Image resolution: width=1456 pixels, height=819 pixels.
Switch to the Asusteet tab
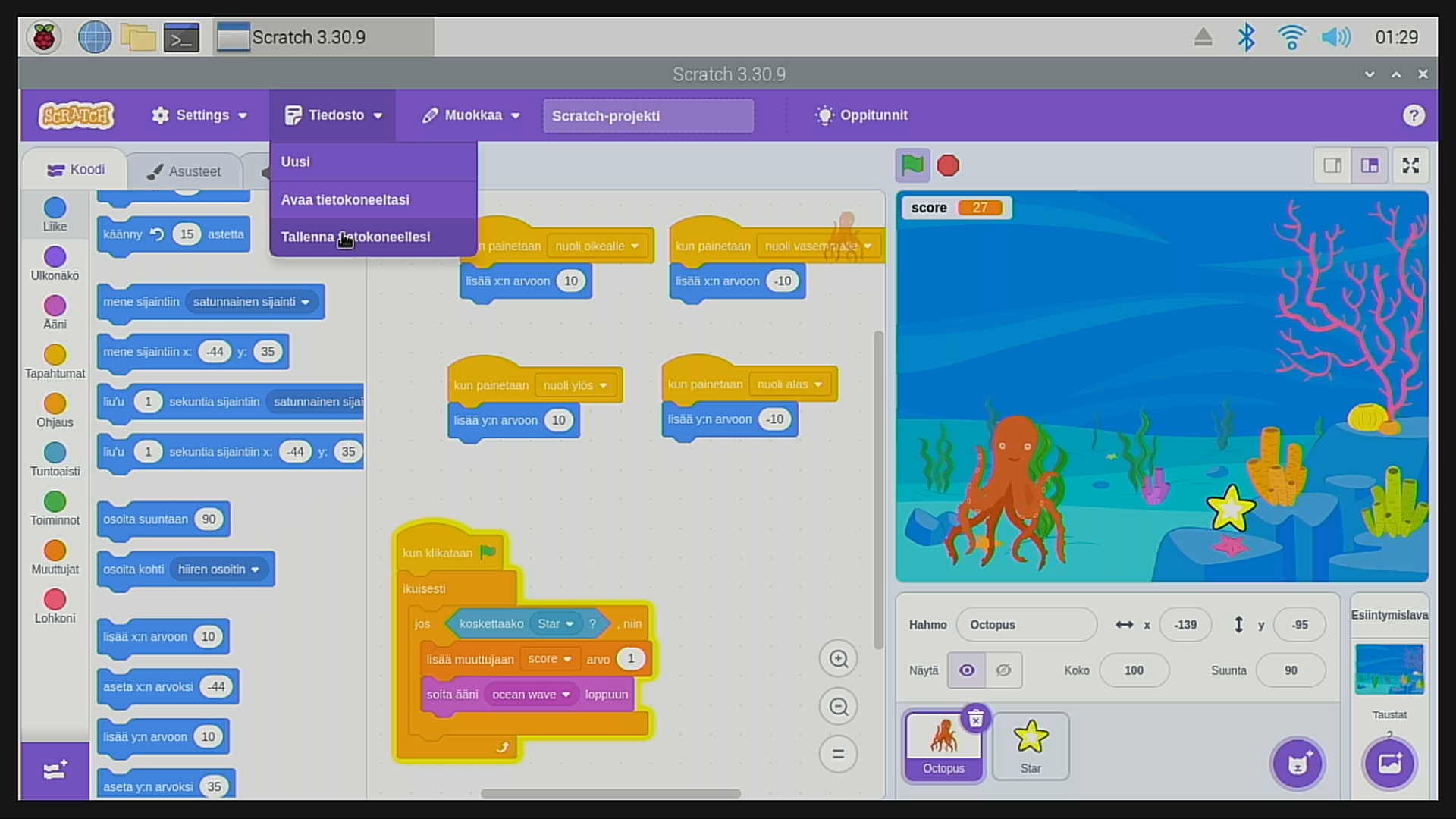[x=184, y=171]
